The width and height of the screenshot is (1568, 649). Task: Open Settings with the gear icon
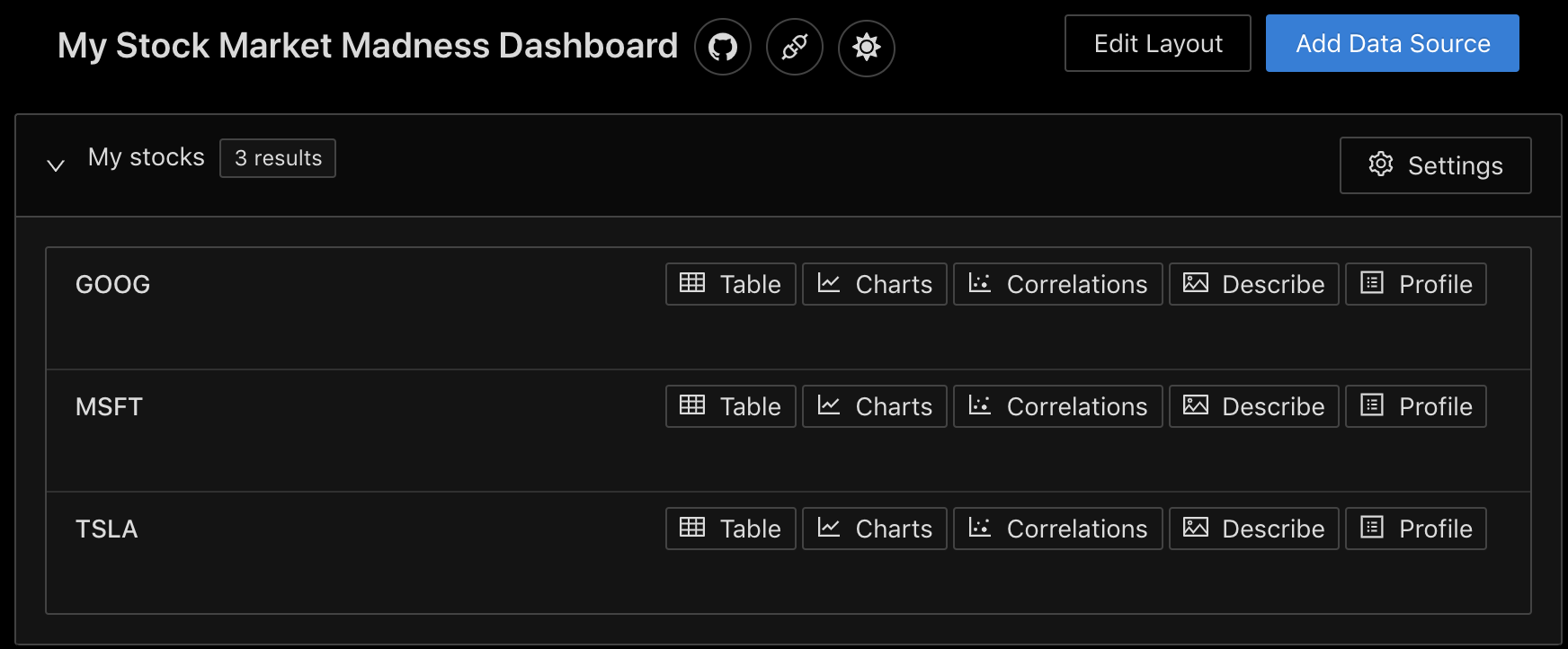pyautogui.click(x=1435, y=165)
